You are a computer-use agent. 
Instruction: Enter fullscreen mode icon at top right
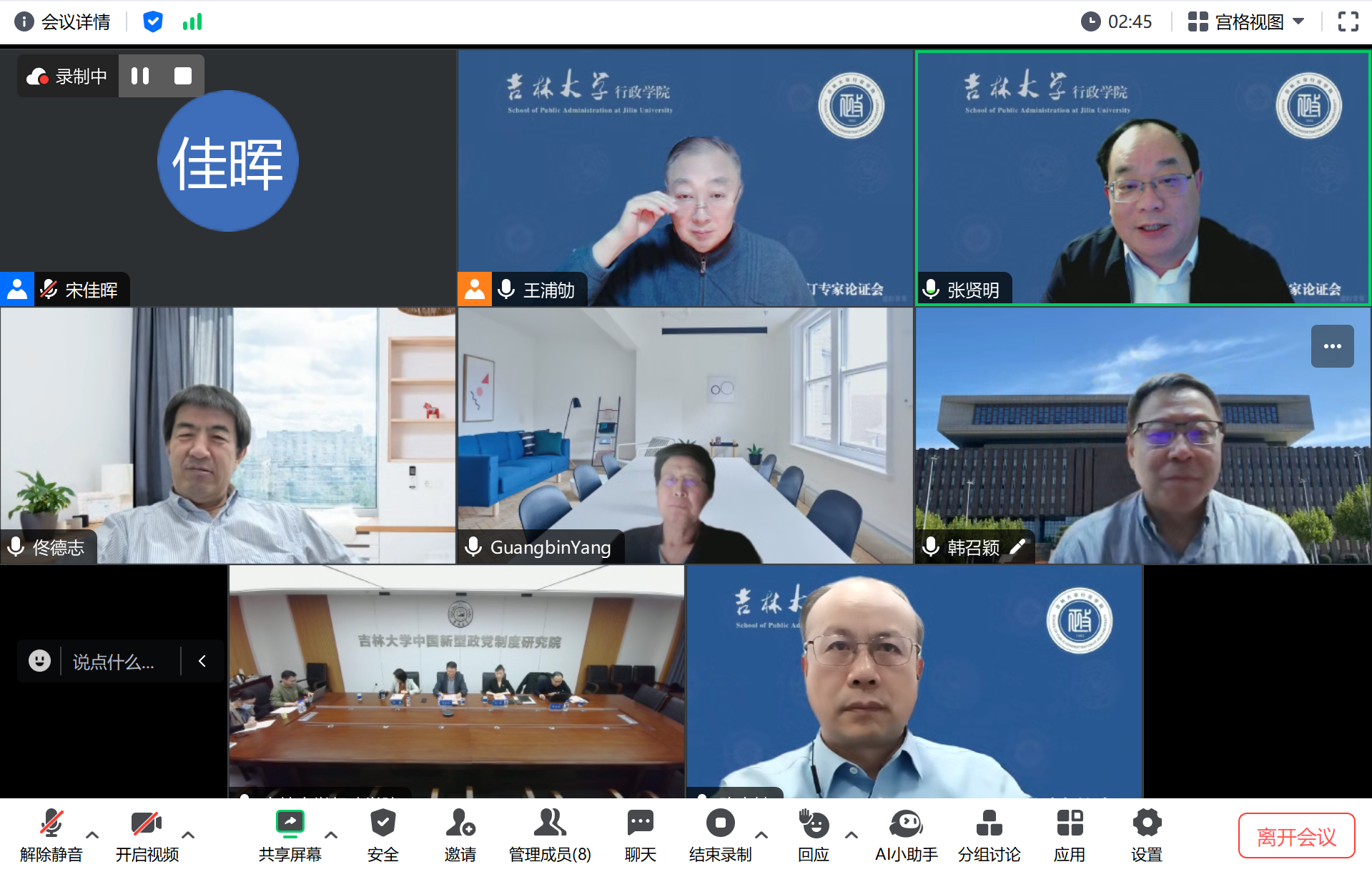(x=1348, y=22)
